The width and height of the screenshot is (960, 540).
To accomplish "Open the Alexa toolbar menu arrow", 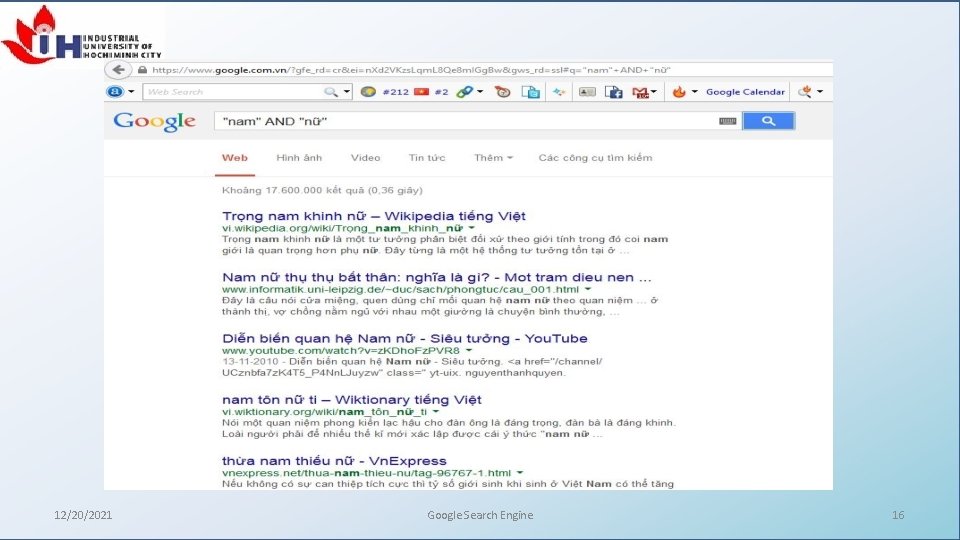I will click(131, 92).
